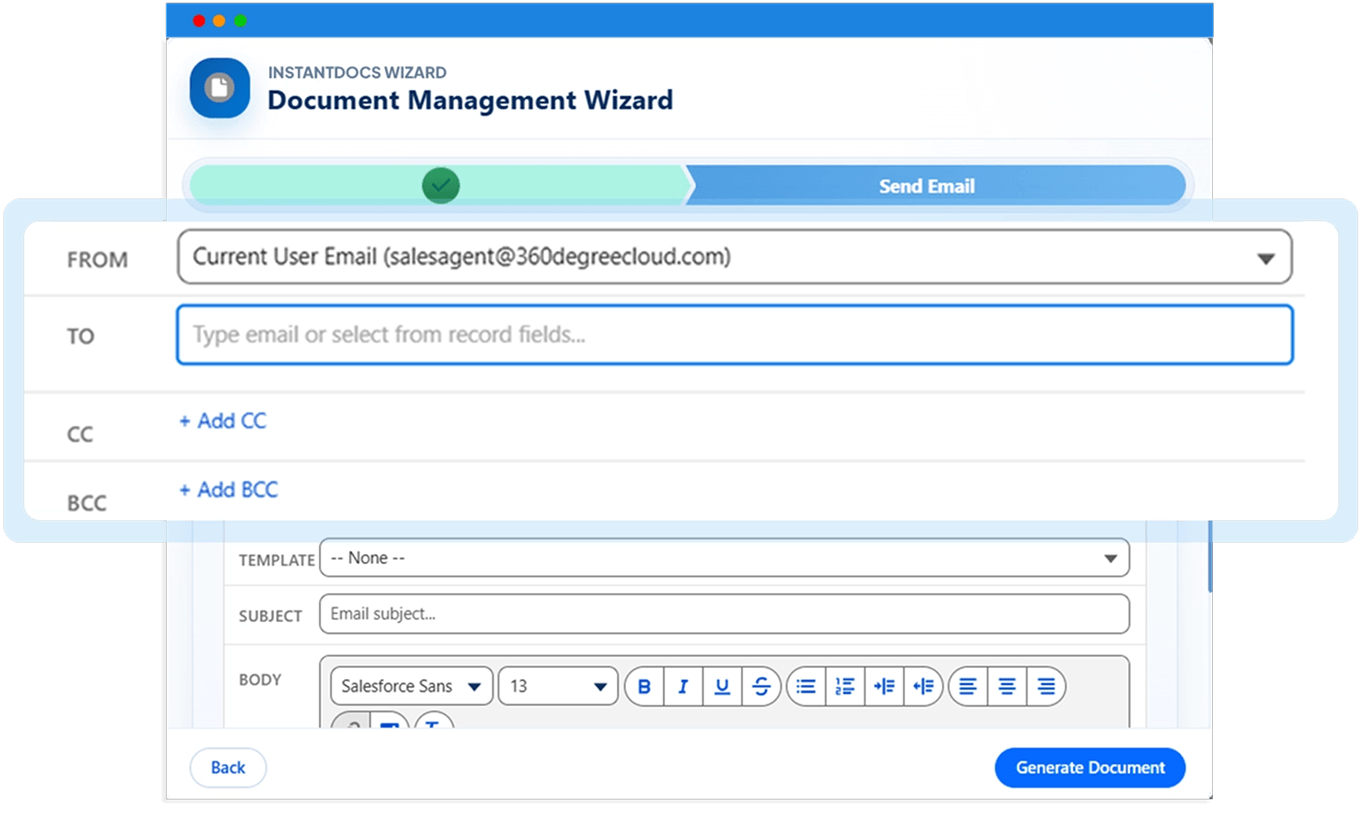Viewport: 1360px width, 824px height.
Task: Toggle italic formatting in body toolbar
Action: 683,687
